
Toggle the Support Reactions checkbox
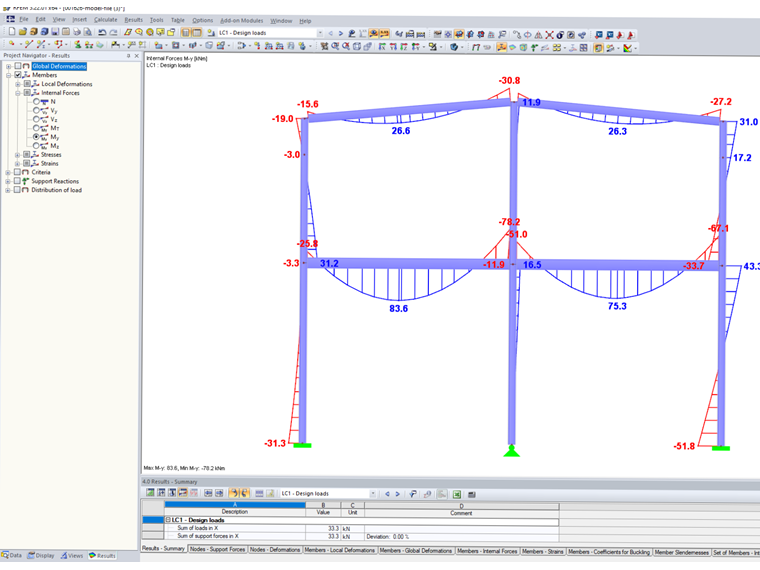tap(18, 181)
